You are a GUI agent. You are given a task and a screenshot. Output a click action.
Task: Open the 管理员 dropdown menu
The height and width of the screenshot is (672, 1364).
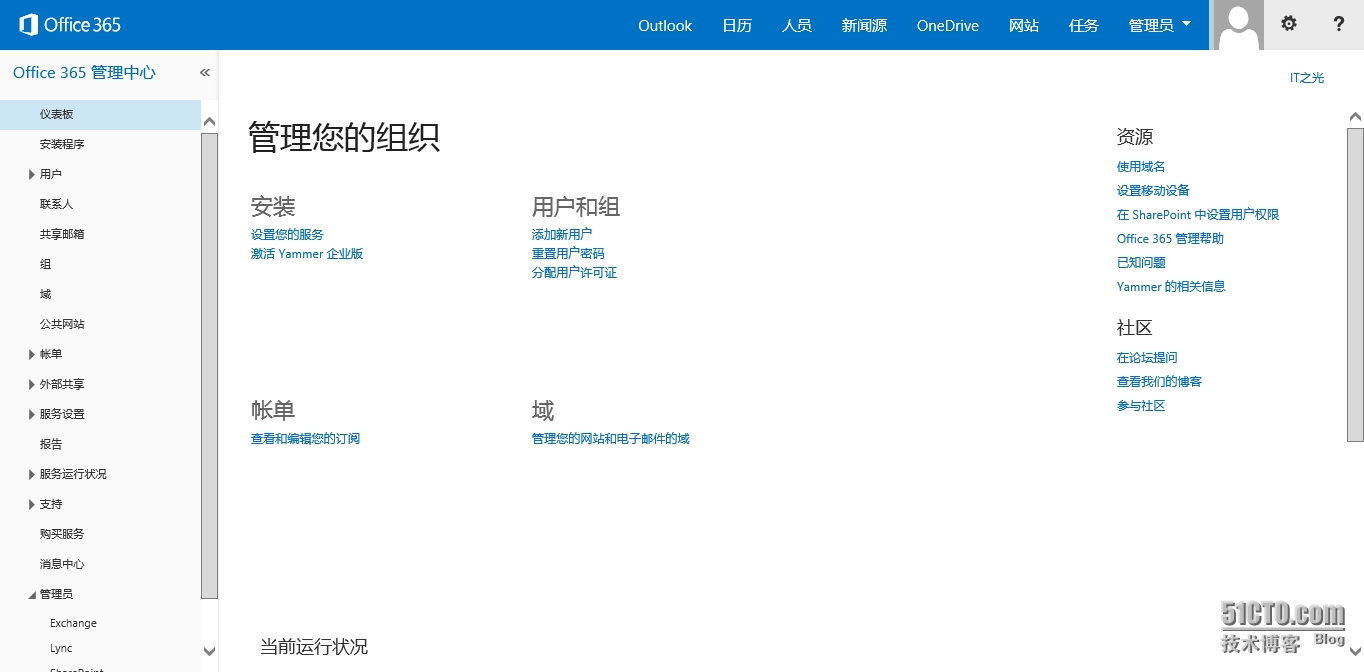coord(1160,25)
